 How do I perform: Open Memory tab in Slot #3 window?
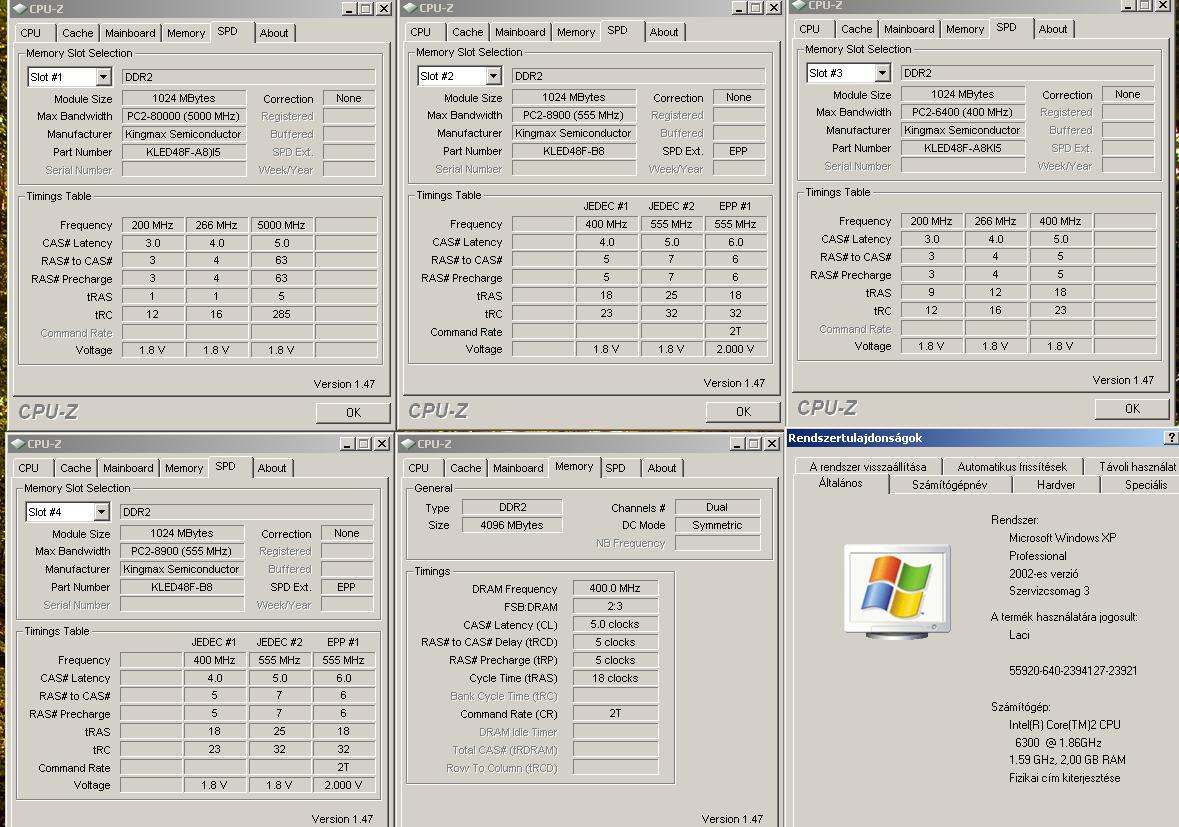point(965,29)
